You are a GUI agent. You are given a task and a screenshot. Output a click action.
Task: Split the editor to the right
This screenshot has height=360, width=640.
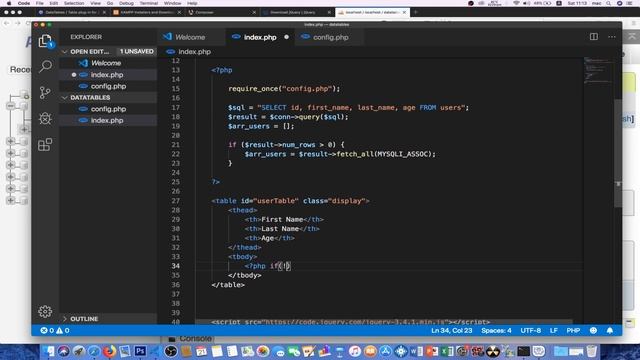click(x=594, y=37)
